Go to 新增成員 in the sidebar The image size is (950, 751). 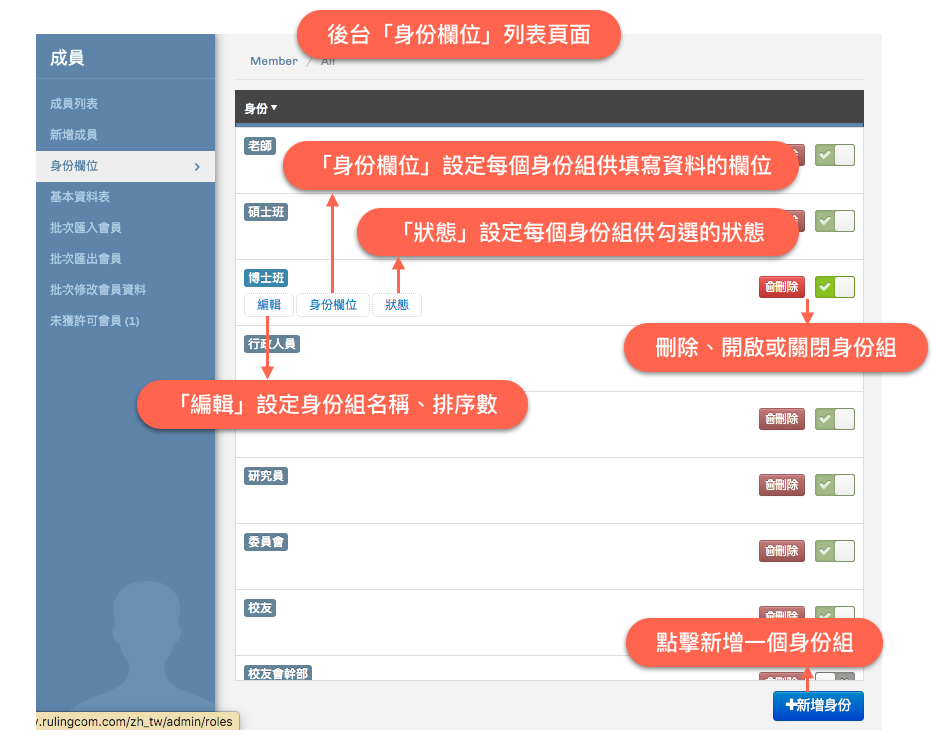pyautogui.click(x=74, y=135)
